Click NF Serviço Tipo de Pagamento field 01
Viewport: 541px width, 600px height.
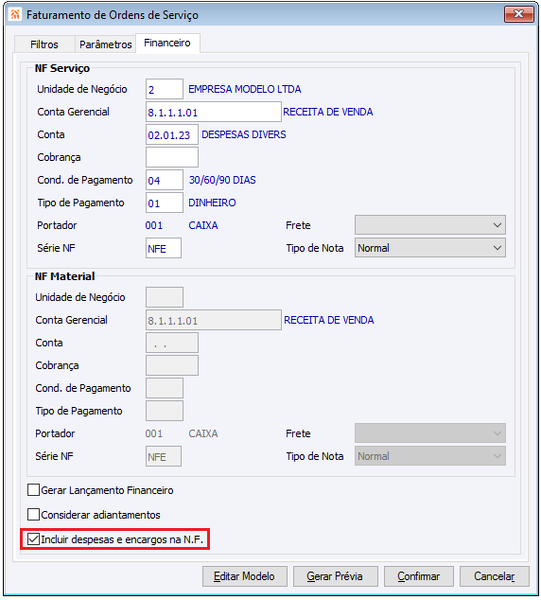click(165, 203)
